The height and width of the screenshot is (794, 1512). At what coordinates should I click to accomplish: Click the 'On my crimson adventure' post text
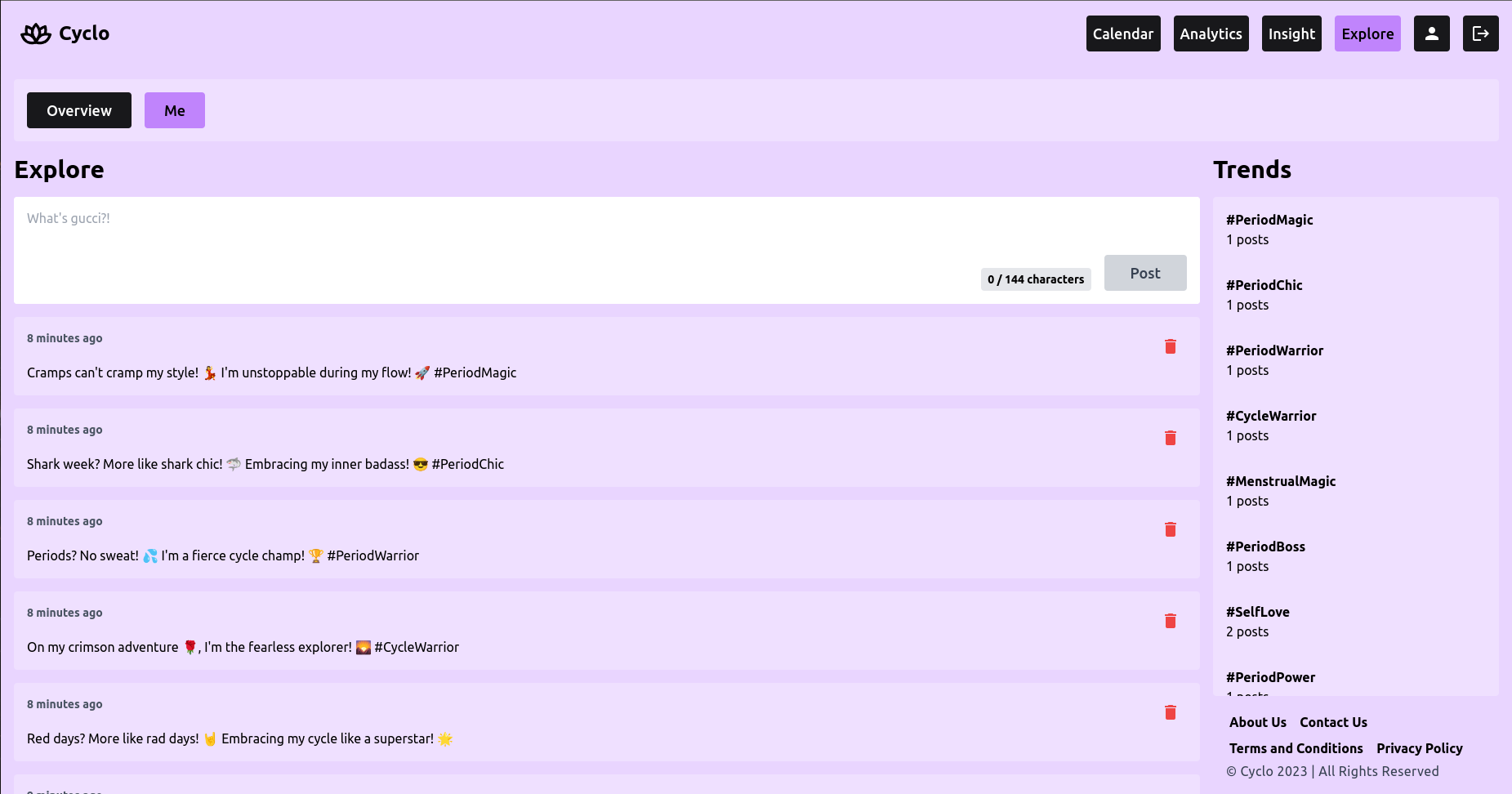(x=243, y=647)
